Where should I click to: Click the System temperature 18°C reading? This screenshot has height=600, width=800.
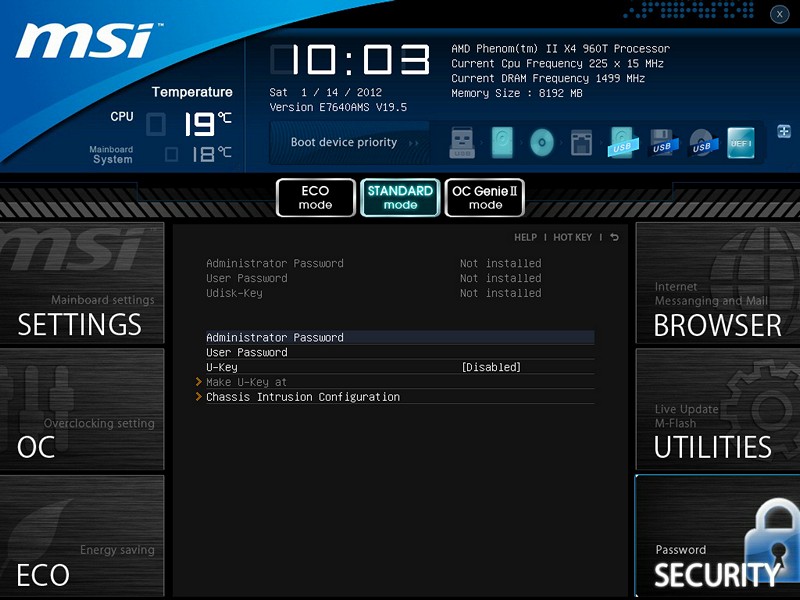tap(211, 154)
